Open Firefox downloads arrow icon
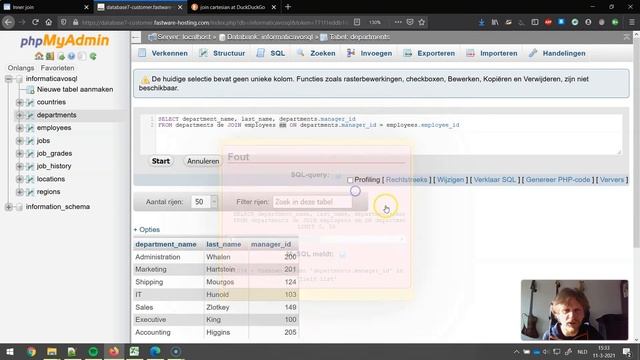640x360 pixels. (482, 22)
